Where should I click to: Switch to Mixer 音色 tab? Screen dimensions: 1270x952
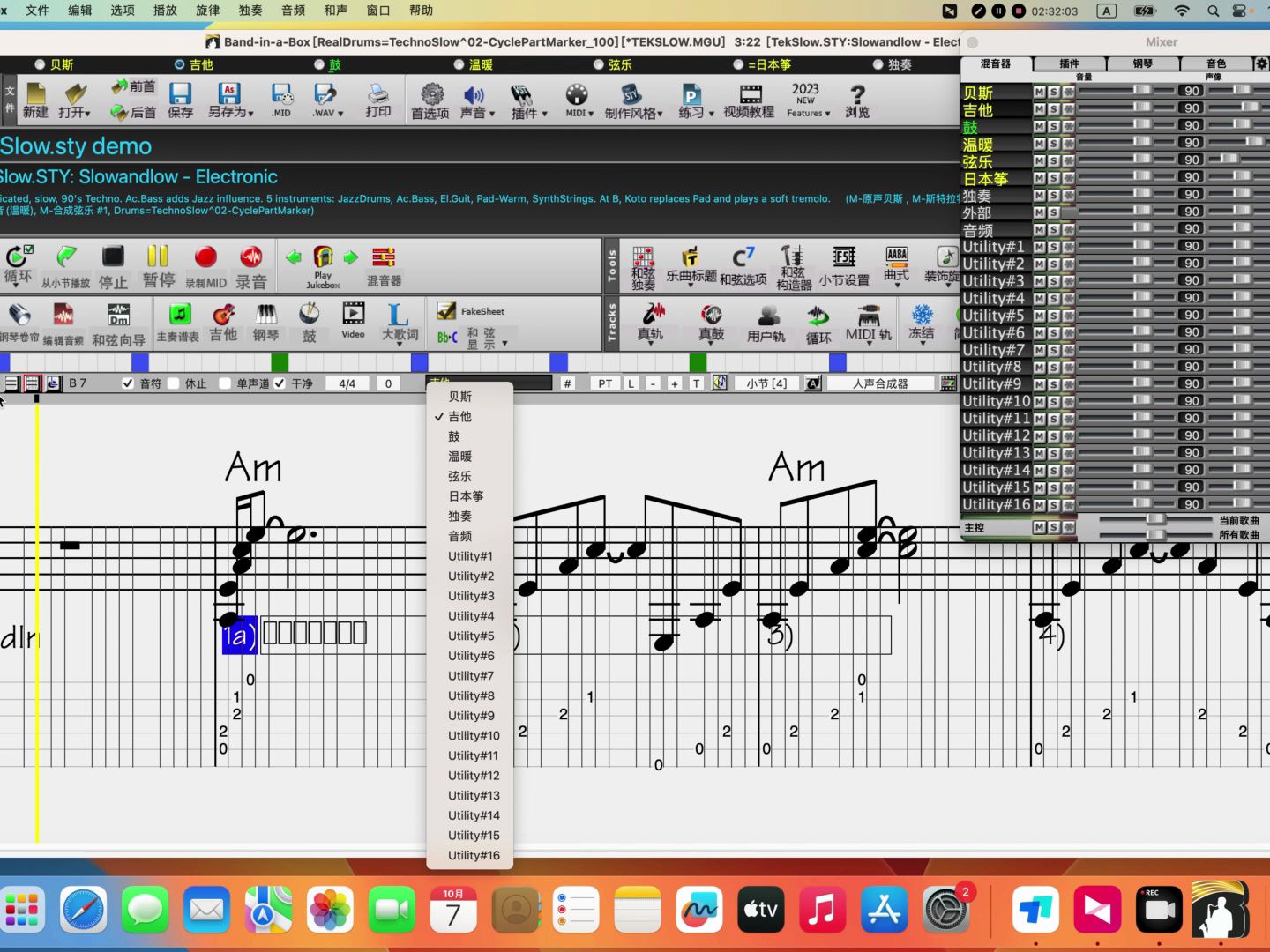[x=1216, y=63]
